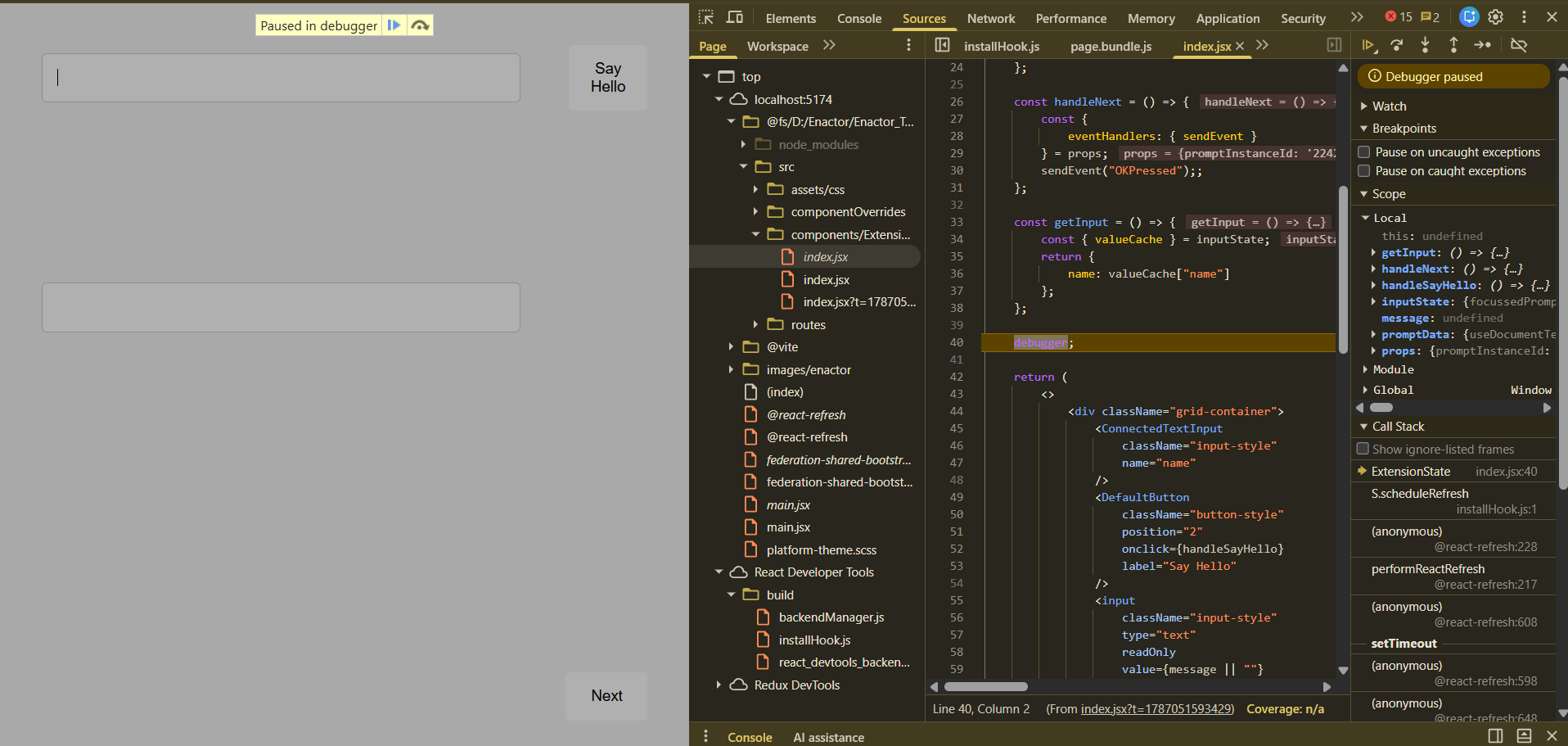The image size is (1568, 746).
Task: Open the AI assistance blue icon
Action: pos(1469,16)
